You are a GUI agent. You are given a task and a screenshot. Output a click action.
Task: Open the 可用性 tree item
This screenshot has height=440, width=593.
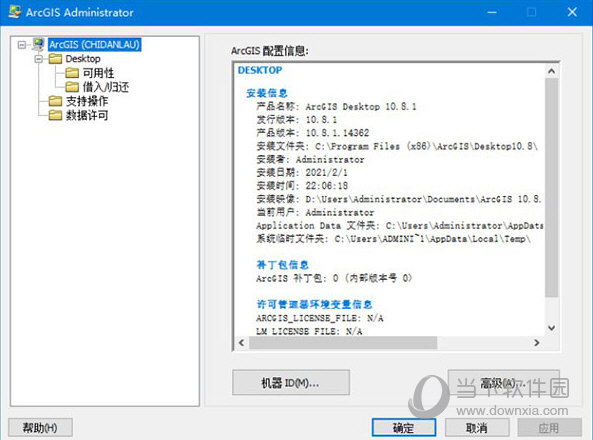pyautogui.click(x=98, y=73)
